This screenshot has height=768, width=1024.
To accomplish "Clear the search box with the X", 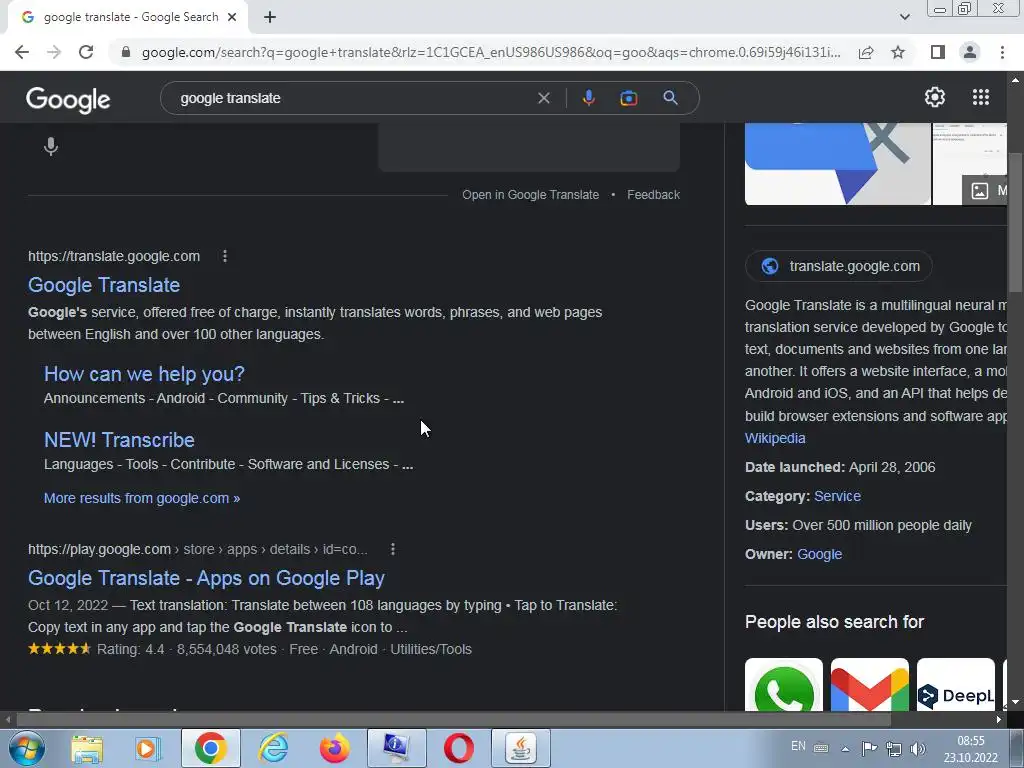I will pos(543,98).
